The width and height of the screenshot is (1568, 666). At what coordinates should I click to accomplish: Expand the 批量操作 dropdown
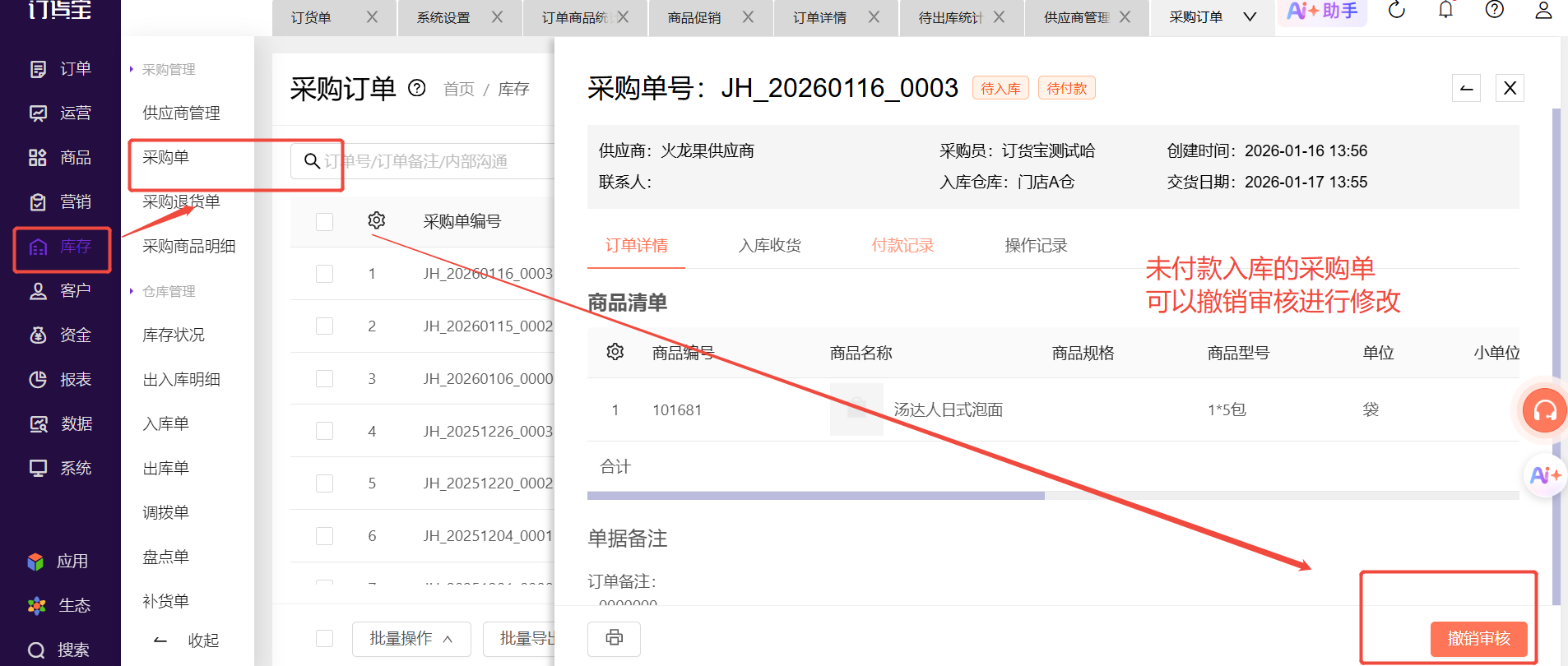click(x=411, y=639)
